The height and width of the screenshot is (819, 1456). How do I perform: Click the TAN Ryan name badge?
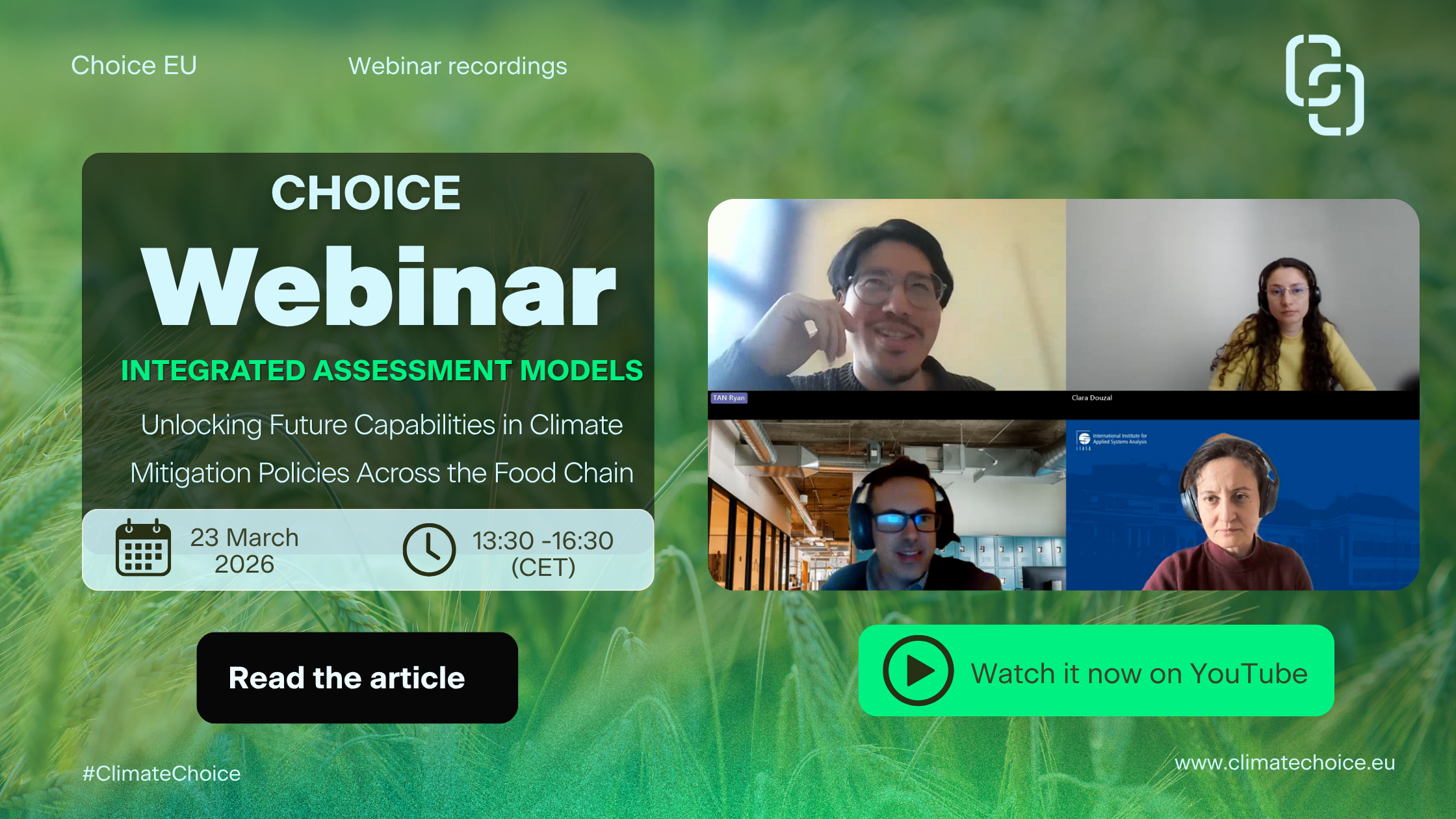tap(729, 398)
